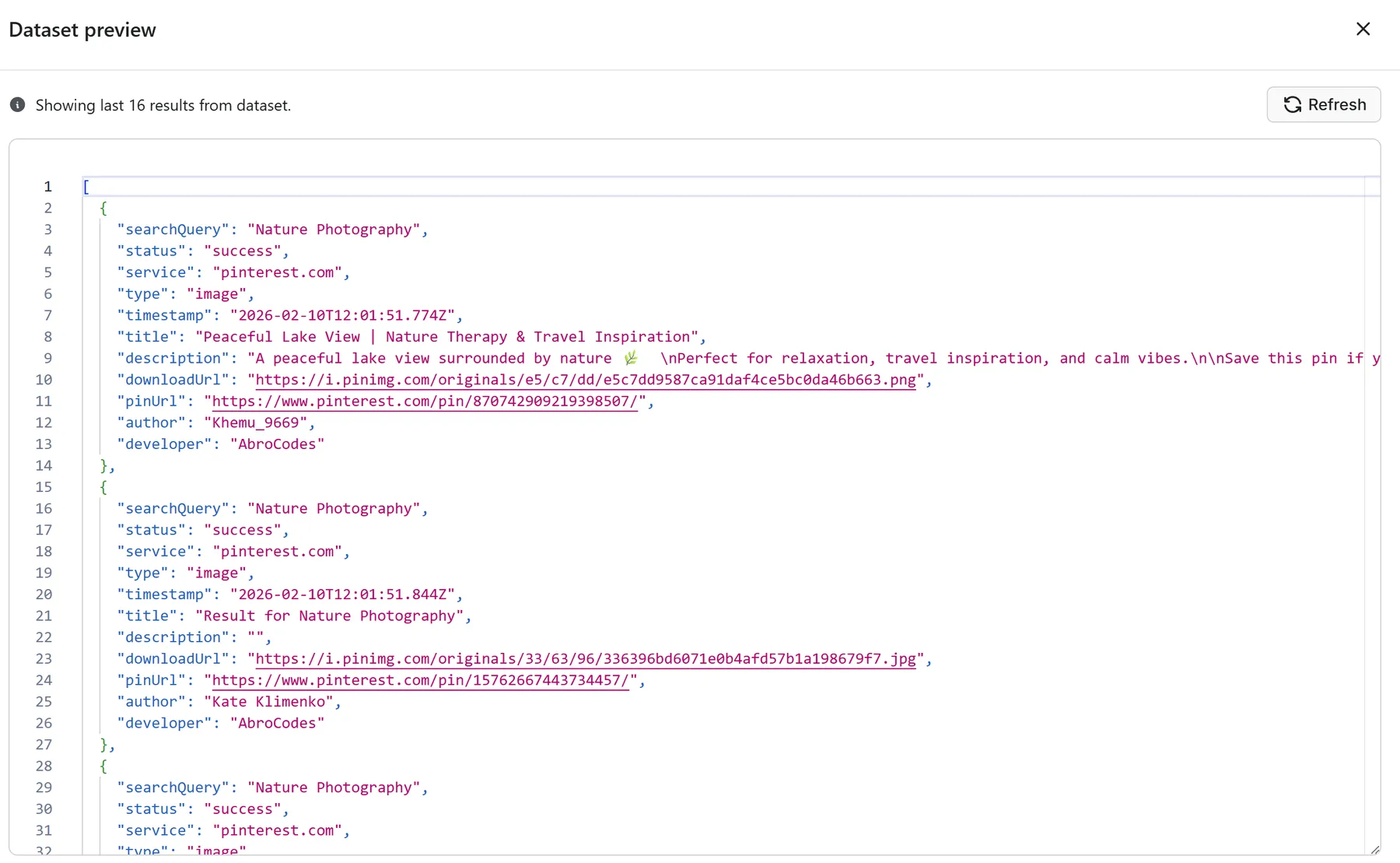Click the timestamp value ending 51.774Z

(342, 315)
